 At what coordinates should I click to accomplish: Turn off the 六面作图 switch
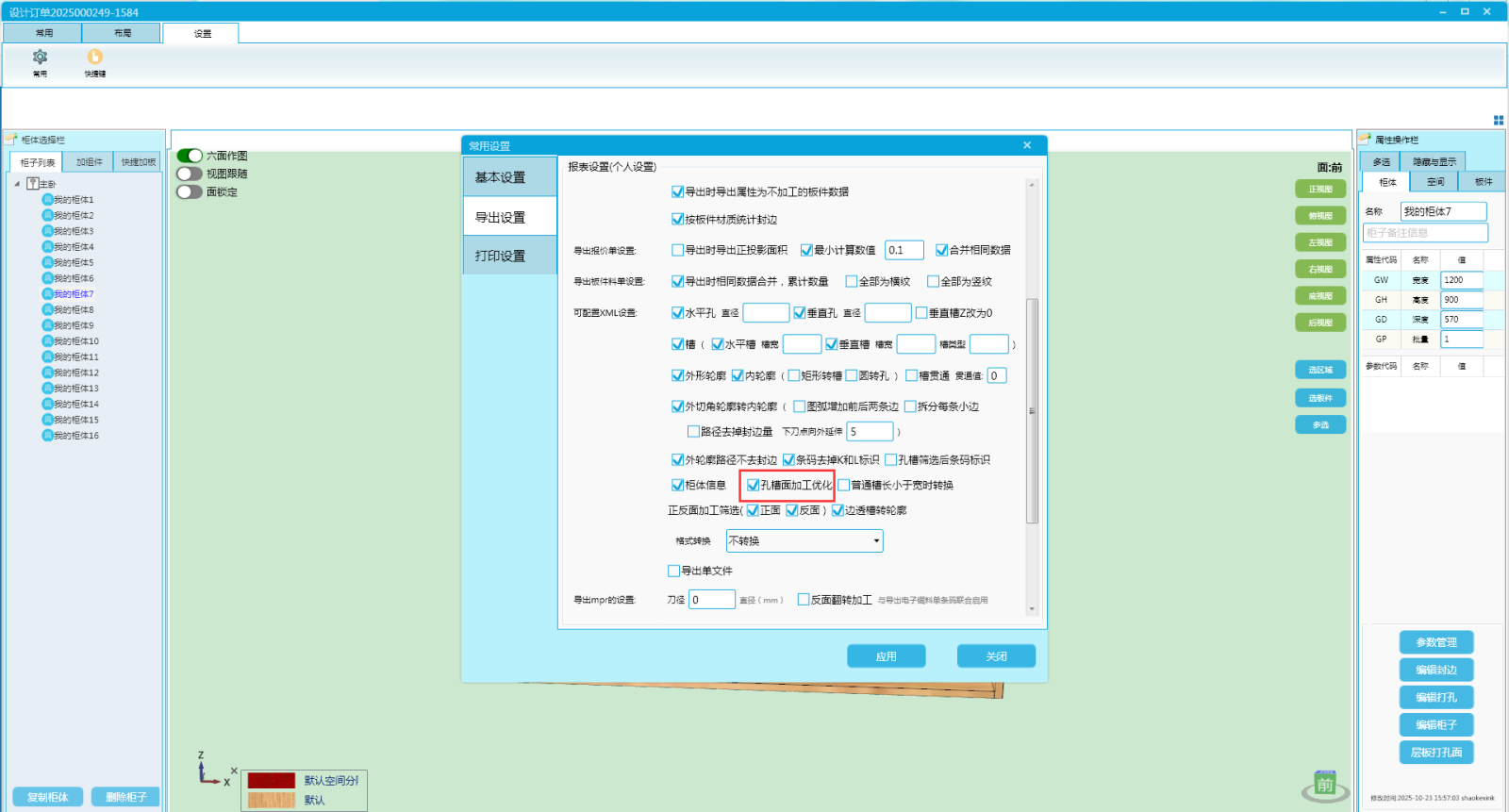pos(190,156)
